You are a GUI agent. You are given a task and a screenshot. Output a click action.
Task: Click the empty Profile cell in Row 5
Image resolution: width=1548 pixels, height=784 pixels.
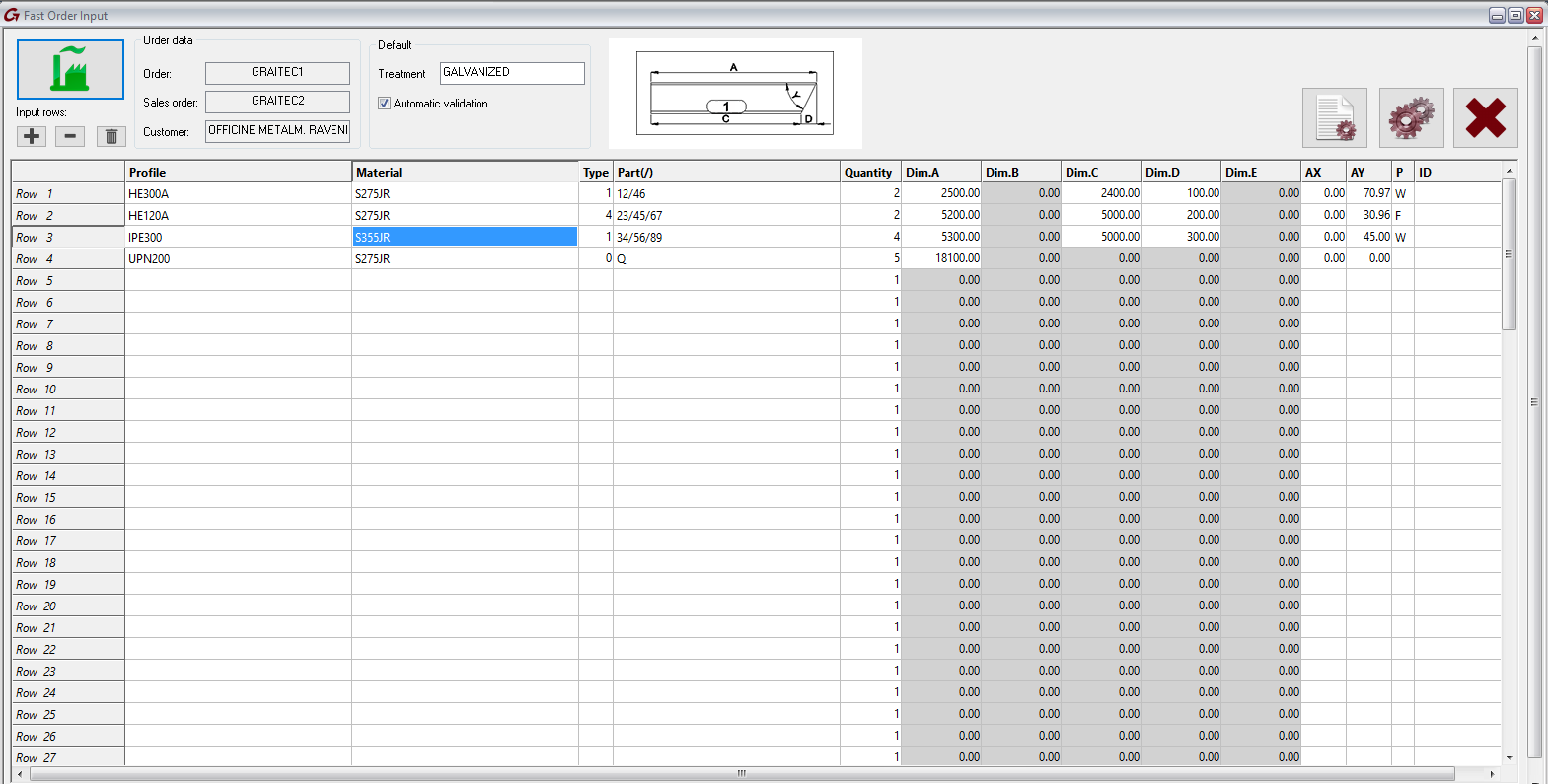click(x=238, y=281)
